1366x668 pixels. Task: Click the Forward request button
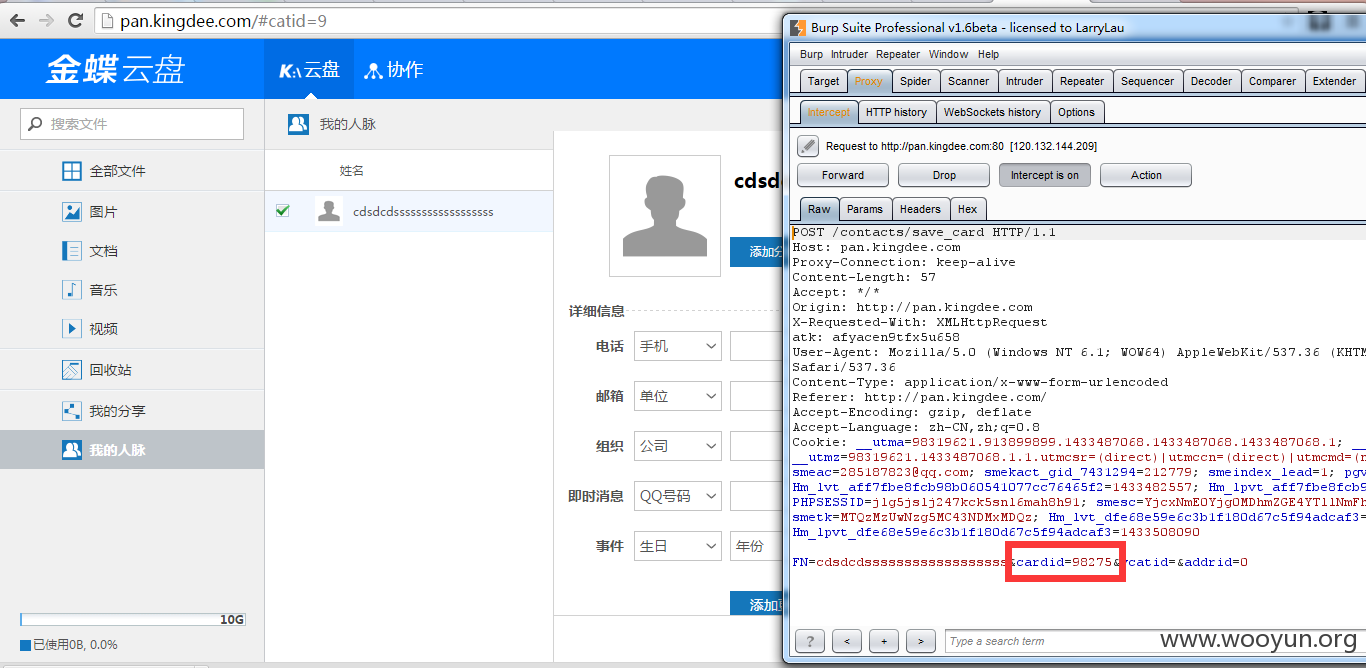coord(843,175)
